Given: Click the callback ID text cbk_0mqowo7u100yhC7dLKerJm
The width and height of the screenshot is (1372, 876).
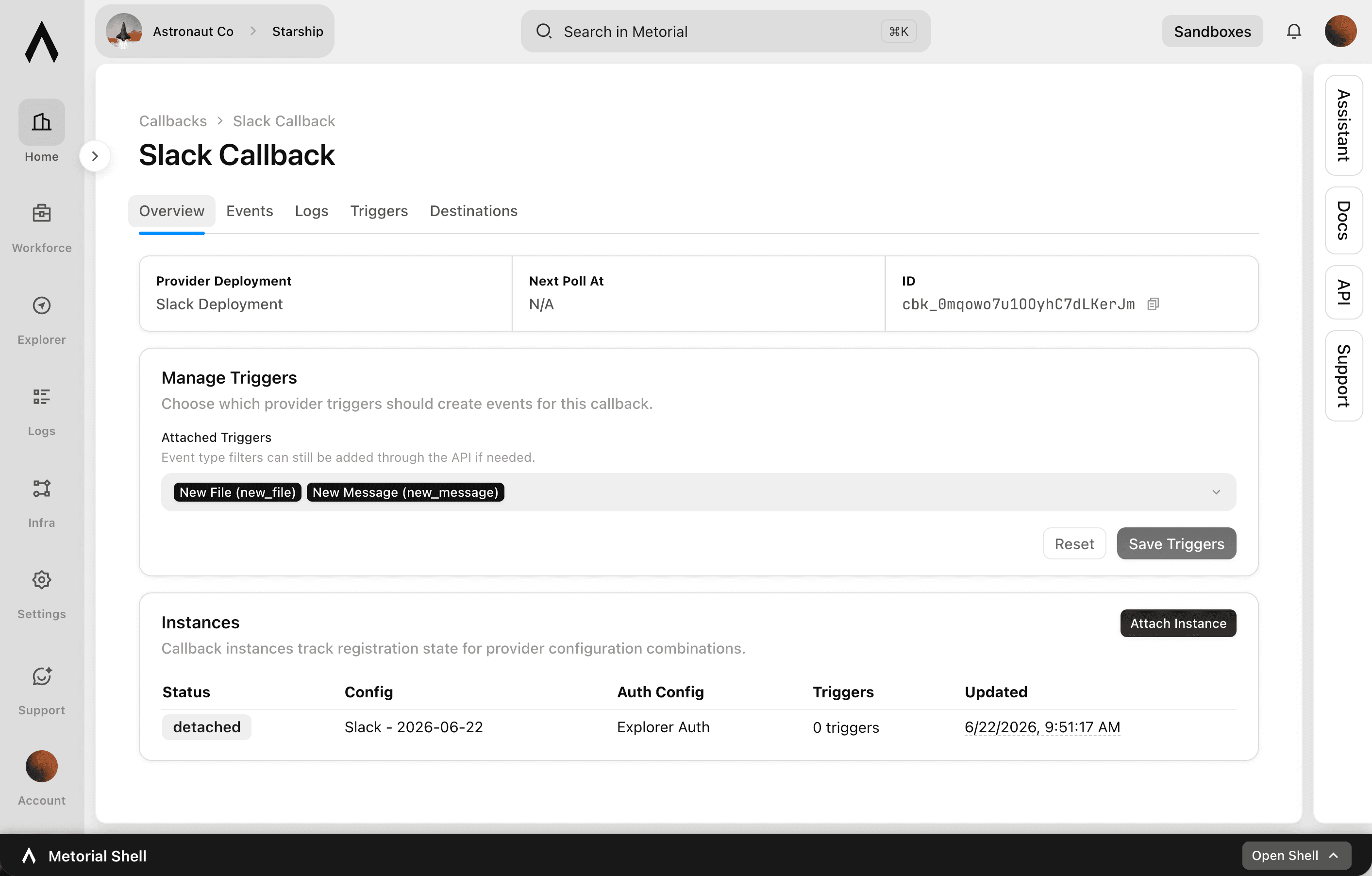Looking at the screenshot, I should tap(1018, 304).
